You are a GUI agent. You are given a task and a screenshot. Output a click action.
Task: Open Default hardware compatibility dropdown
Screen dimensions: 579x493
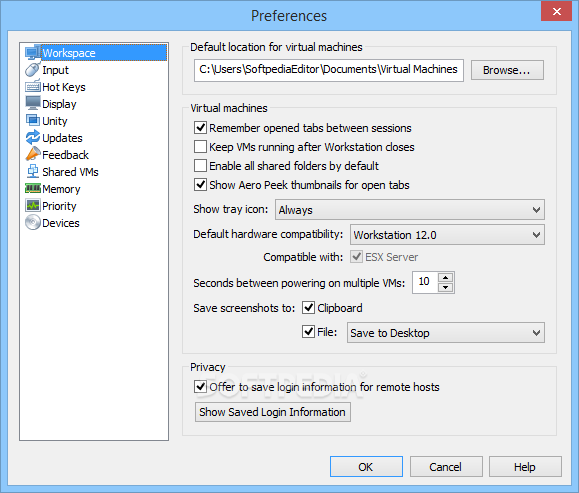point(447,234)
